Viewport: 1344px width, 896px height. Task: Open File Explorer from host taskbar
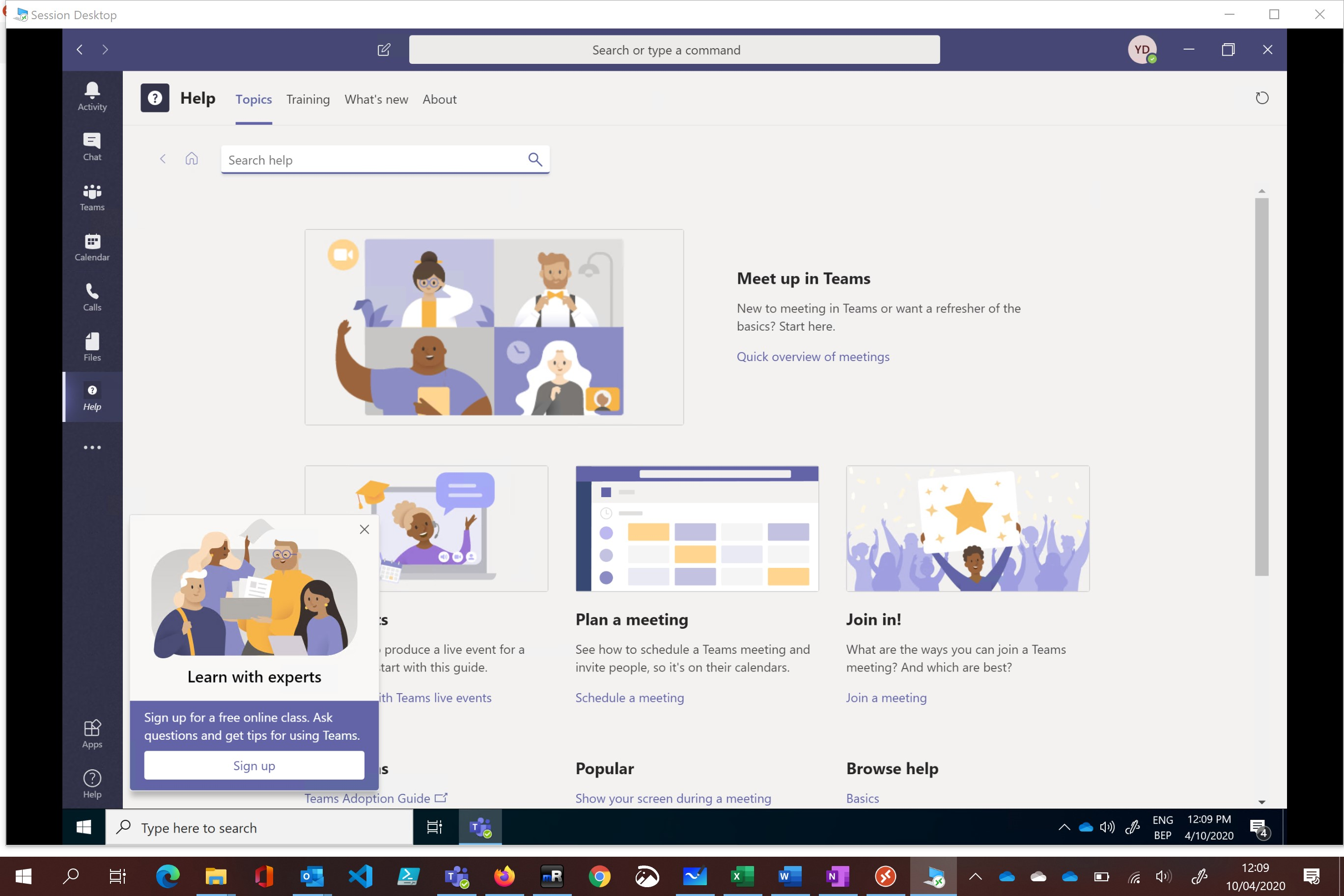(x=216, y=876)
